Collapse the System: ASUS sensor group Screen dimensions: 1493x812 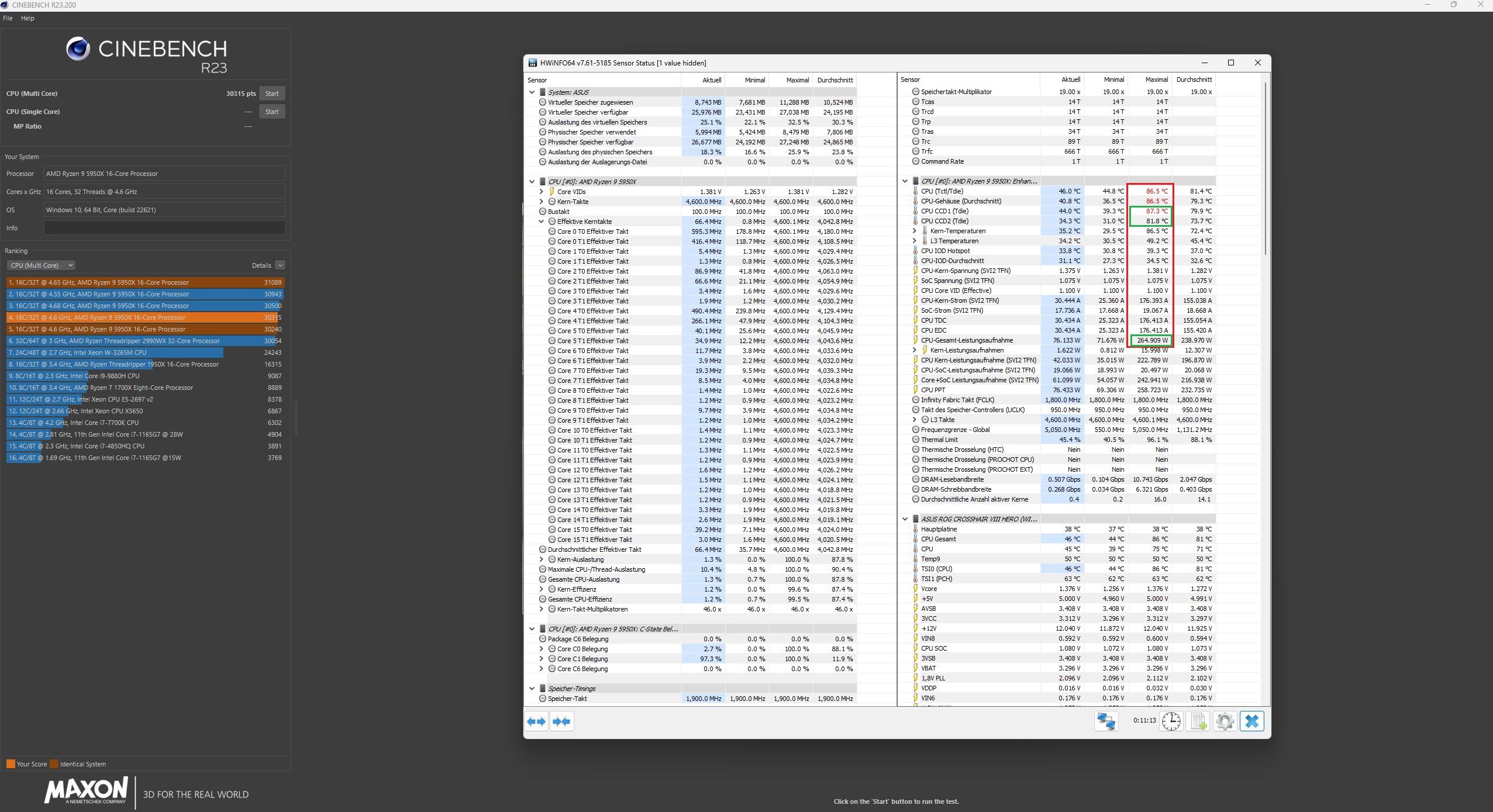point(532,92)
